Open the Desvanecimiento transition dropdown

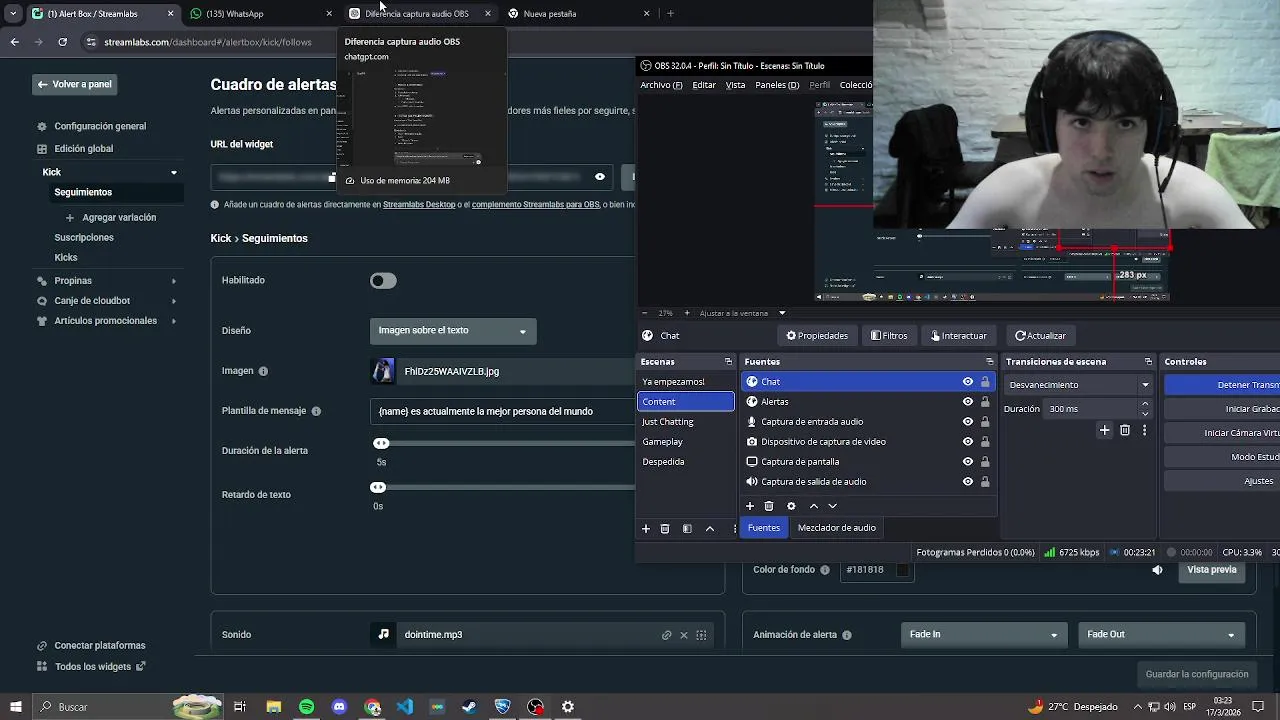click(1079, 385)
